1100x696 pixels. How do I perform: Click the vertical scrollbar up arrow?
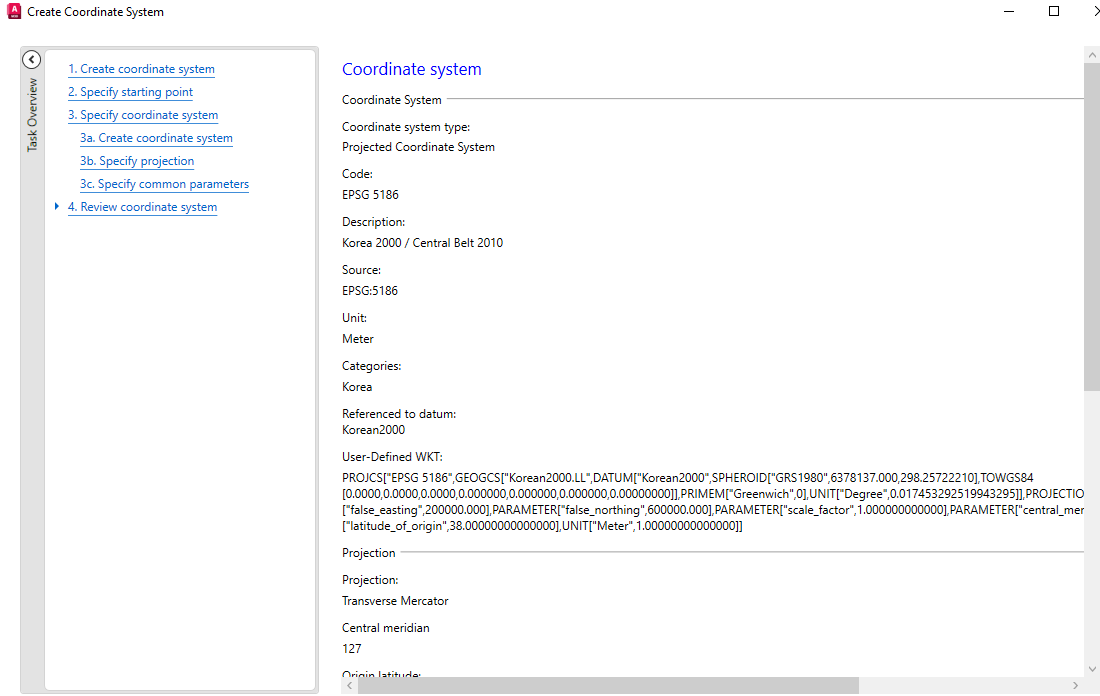coord(1092,54)
